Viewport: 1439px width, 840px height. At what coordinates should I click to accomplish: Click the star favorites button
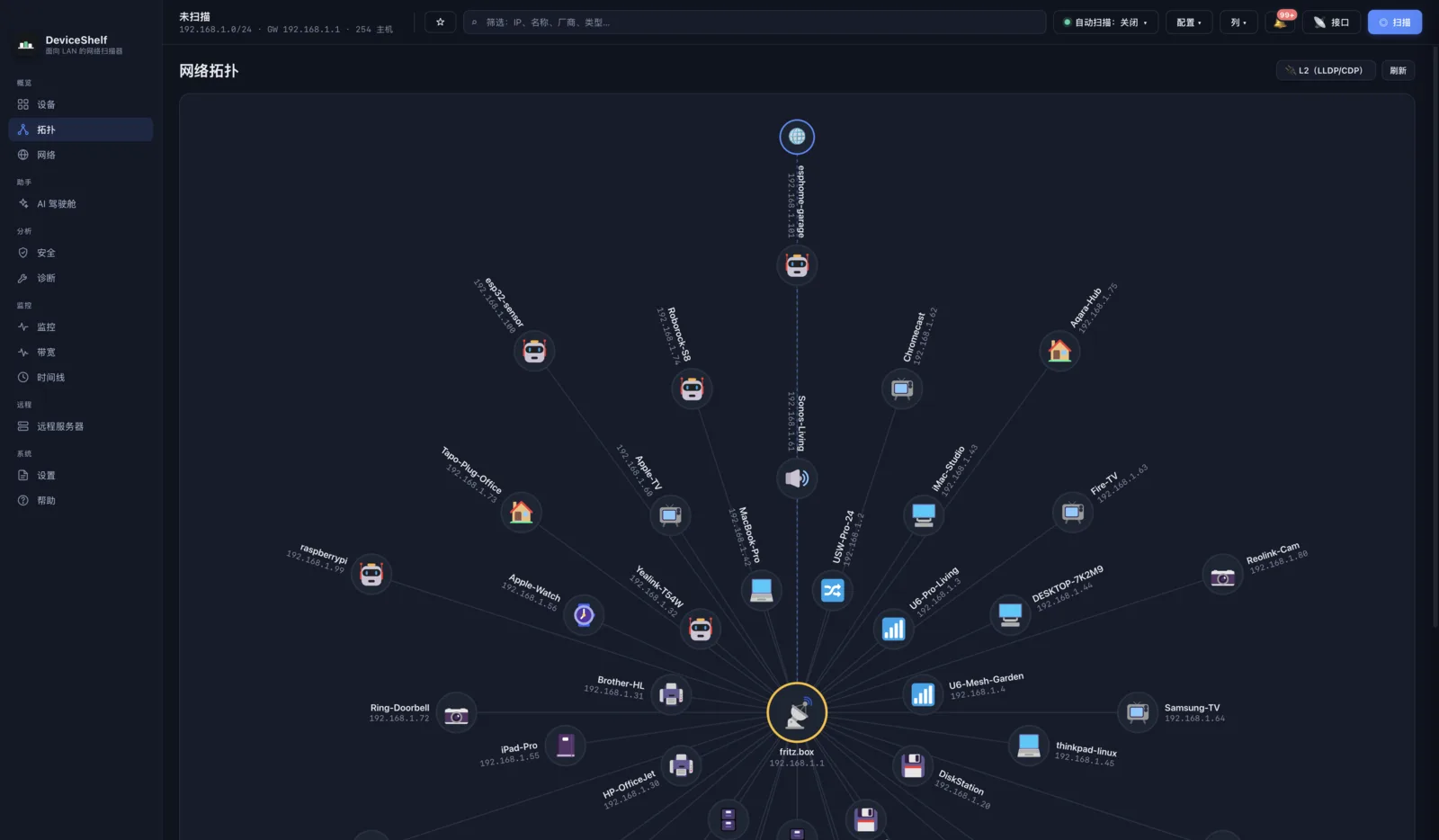(x=440, y=22)
